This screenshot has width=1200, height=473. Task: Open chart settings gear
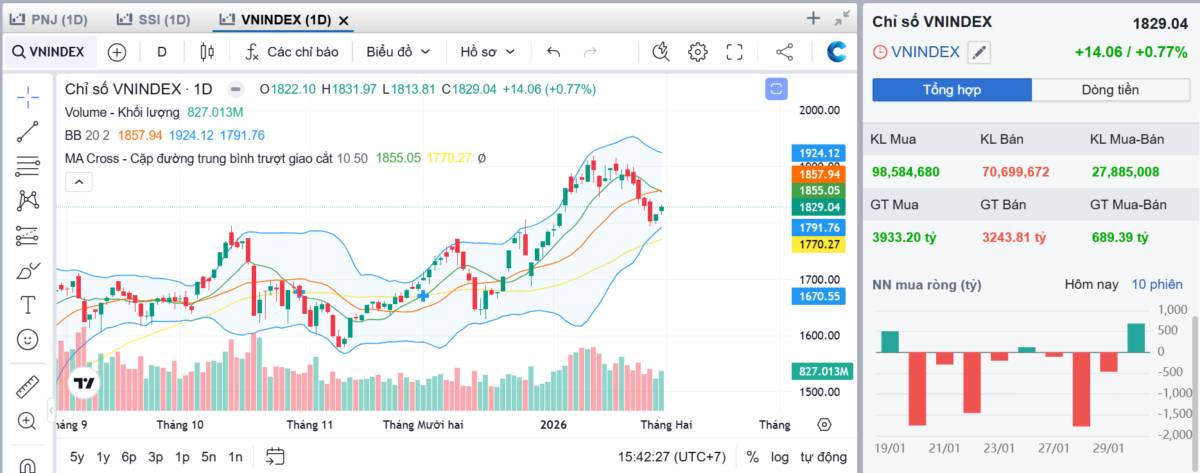[697, 52]
